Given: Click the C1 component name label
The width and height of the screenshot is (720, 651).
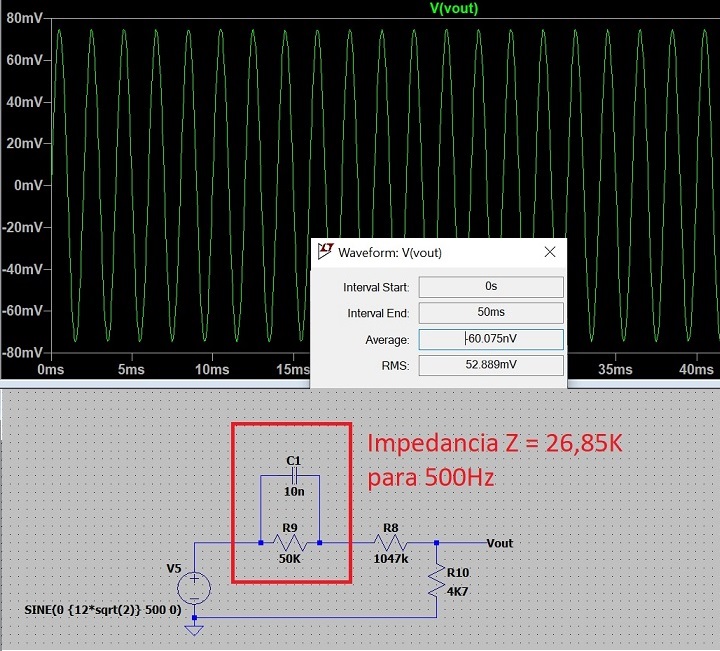Looking at the screenshot, I should pos(293,460).
